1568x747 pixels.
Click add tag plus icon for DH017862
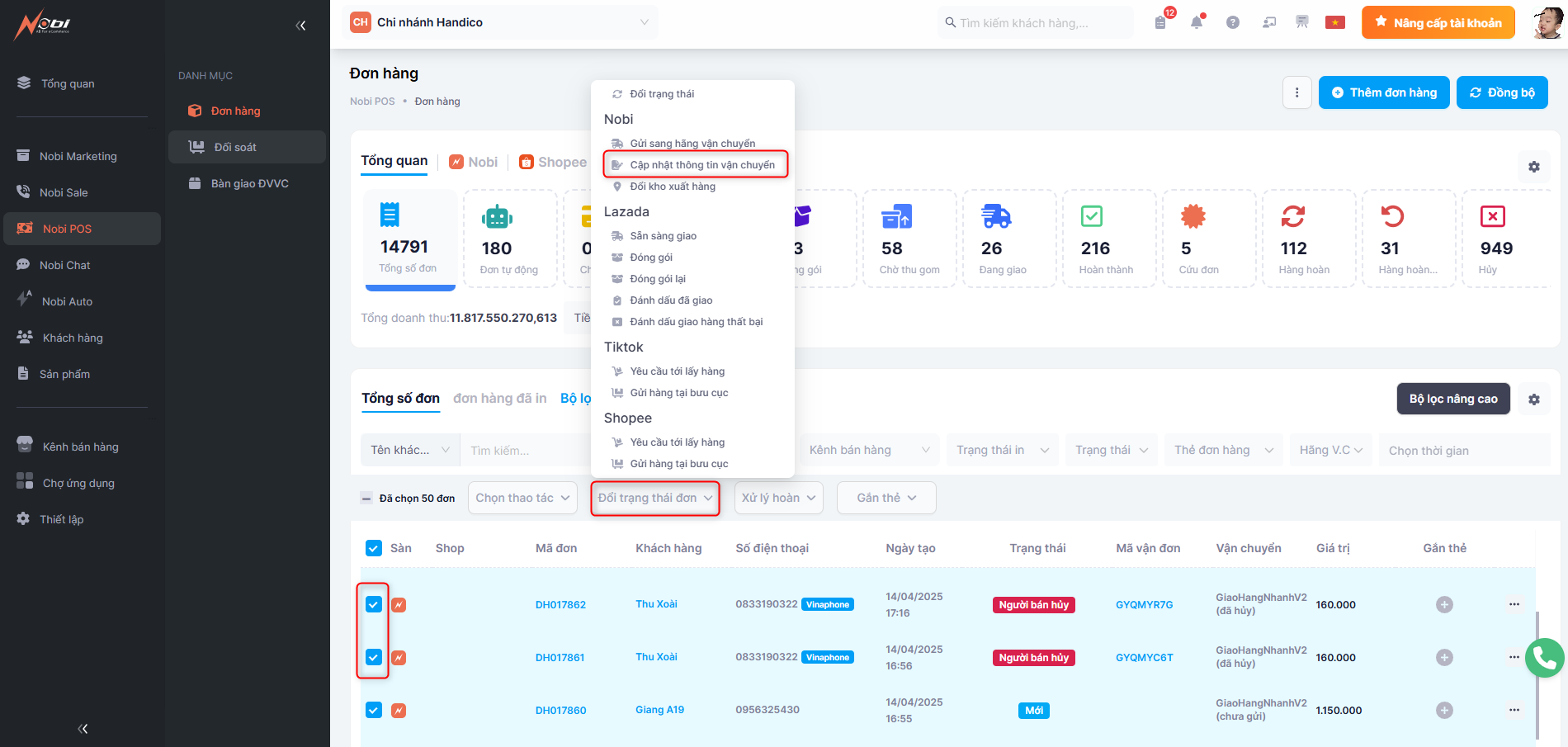[1443, 605]
